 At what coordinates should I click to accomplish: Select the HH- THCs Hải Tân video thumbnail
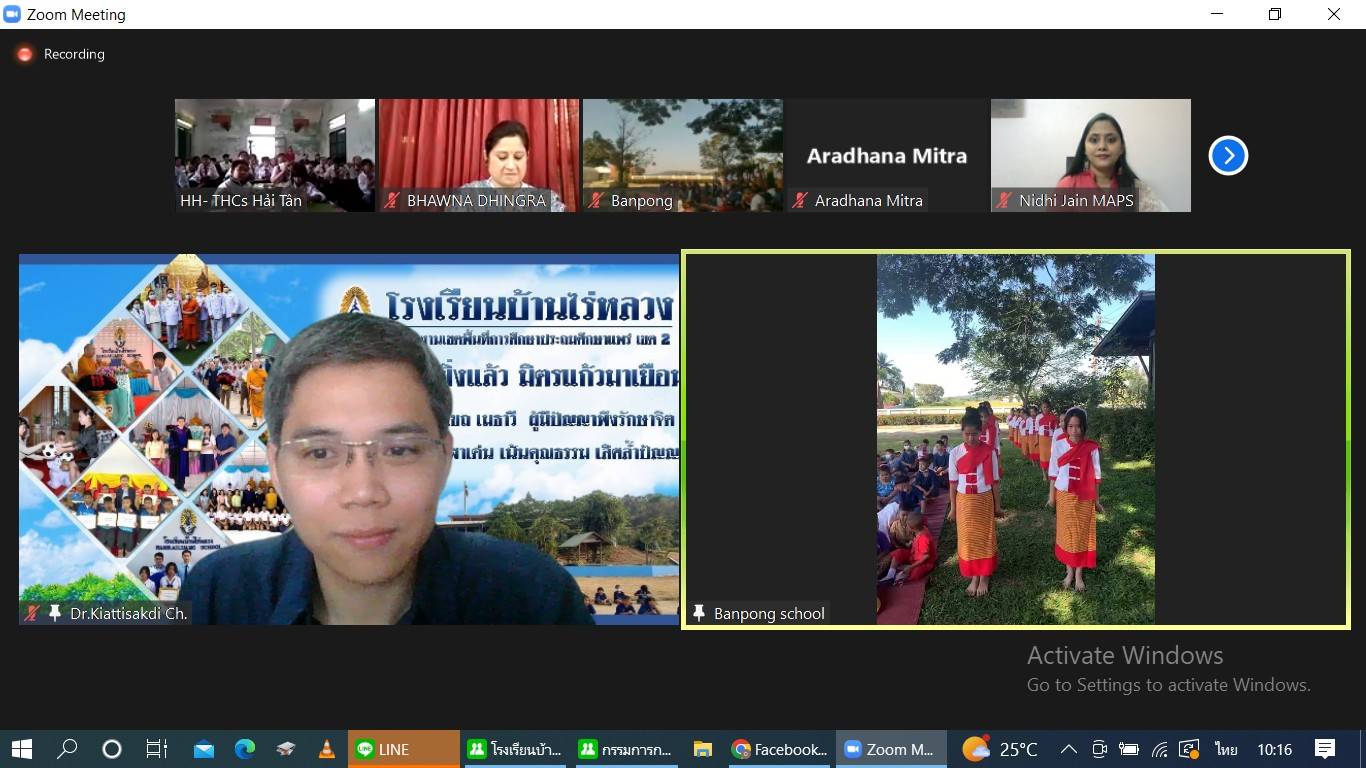pos(275,155)
